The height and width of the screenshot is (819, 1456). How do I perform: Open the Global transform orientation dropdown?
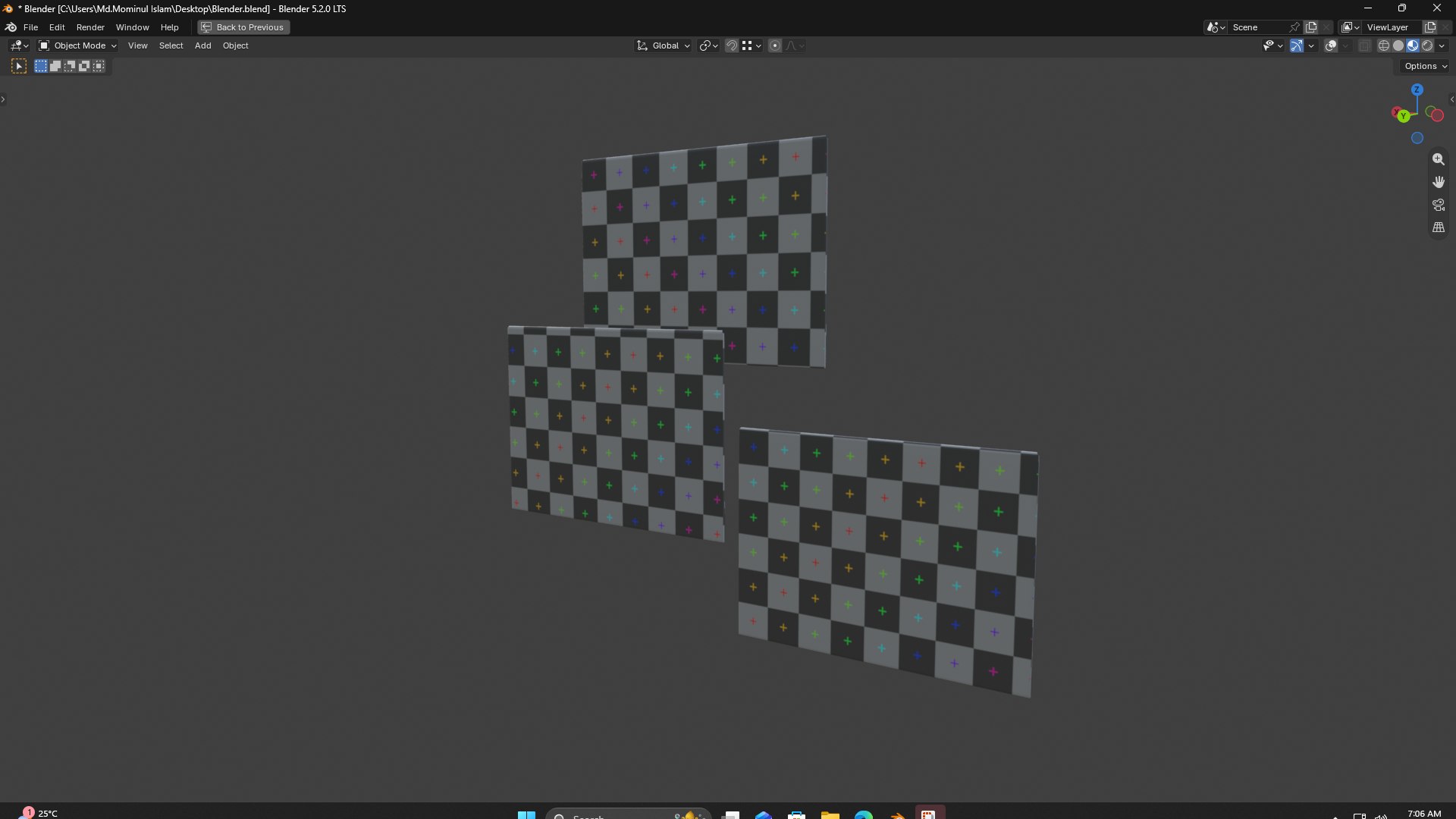coord(664,45)
